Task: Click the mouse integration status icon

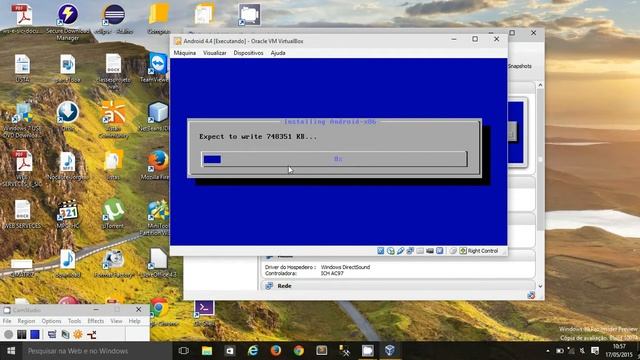Action: coord(453,251)
